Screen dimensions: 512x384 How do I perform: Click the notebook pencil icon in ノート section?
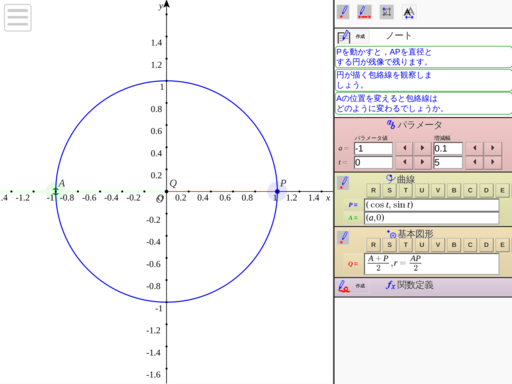pyautogui.click(x=343, y=36)
